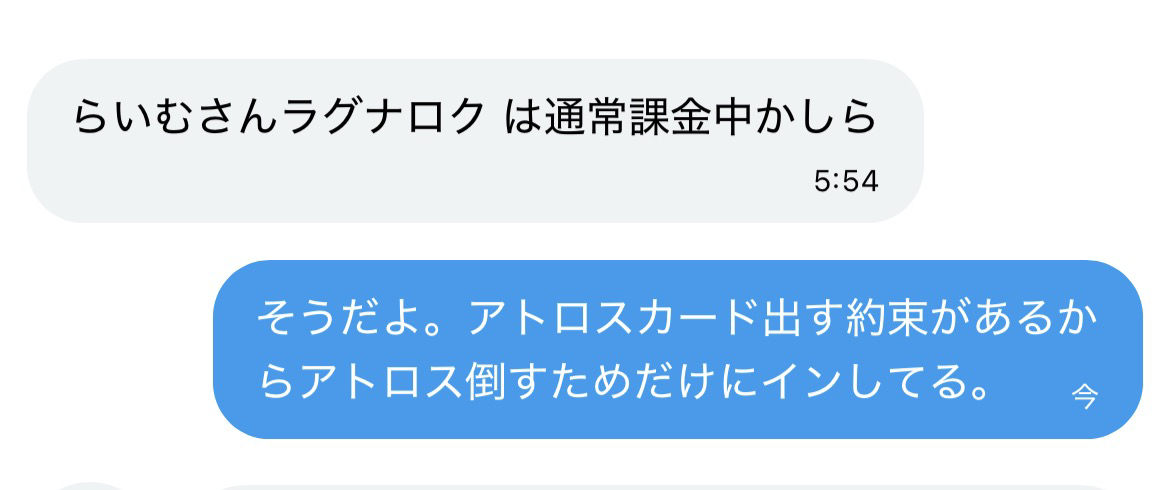
Task: Click empty chat area right of gray bubble
Action: (1045, 140)
